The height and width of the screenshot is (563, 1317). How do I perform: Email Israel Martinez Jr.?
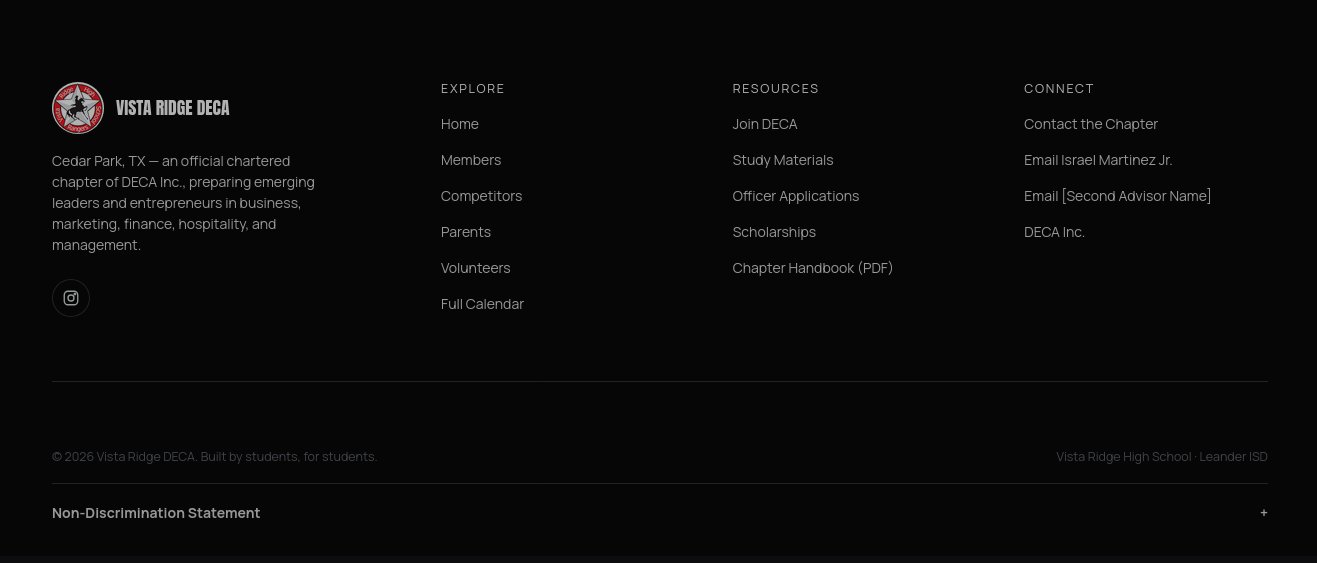point(1098,160)
